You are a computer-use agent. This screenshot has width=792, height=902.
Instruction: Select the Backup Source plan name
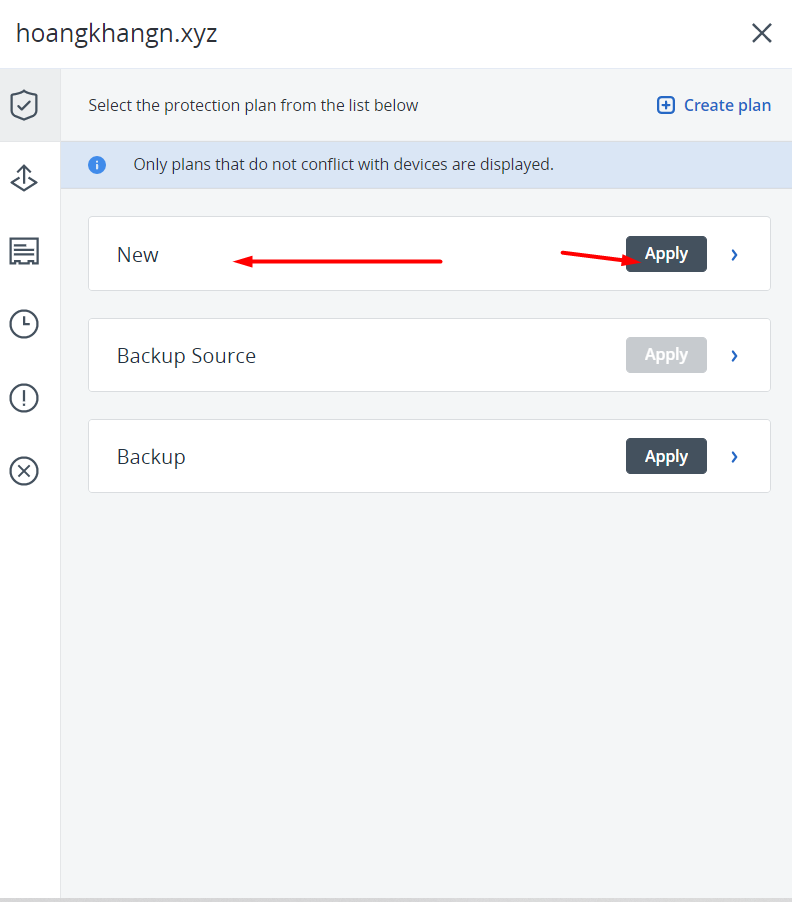tap(186, 356)
